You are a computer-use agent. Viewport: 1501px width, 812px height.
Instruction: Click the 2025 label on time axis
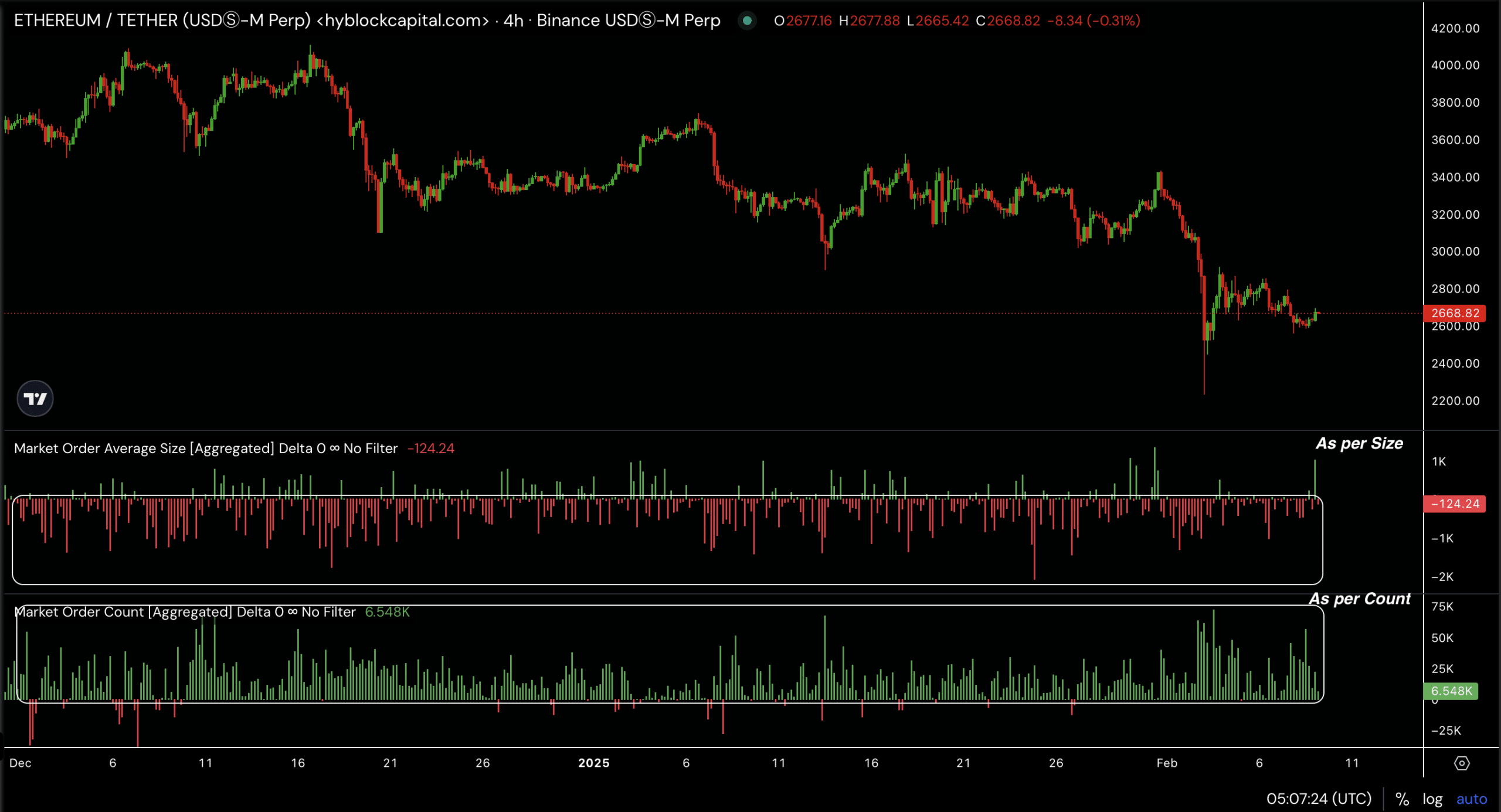point(593,763)
